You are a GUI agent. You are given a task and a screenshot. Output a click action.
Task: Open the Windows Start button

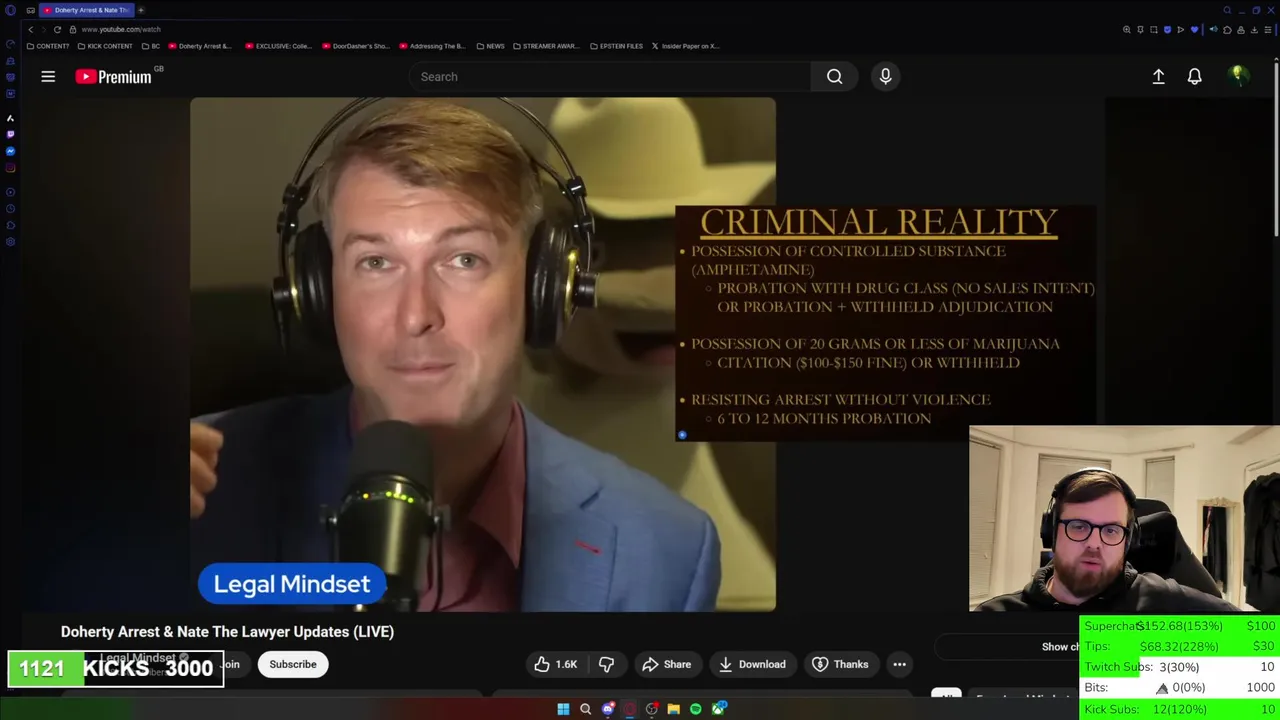click(x=563, y=709)
